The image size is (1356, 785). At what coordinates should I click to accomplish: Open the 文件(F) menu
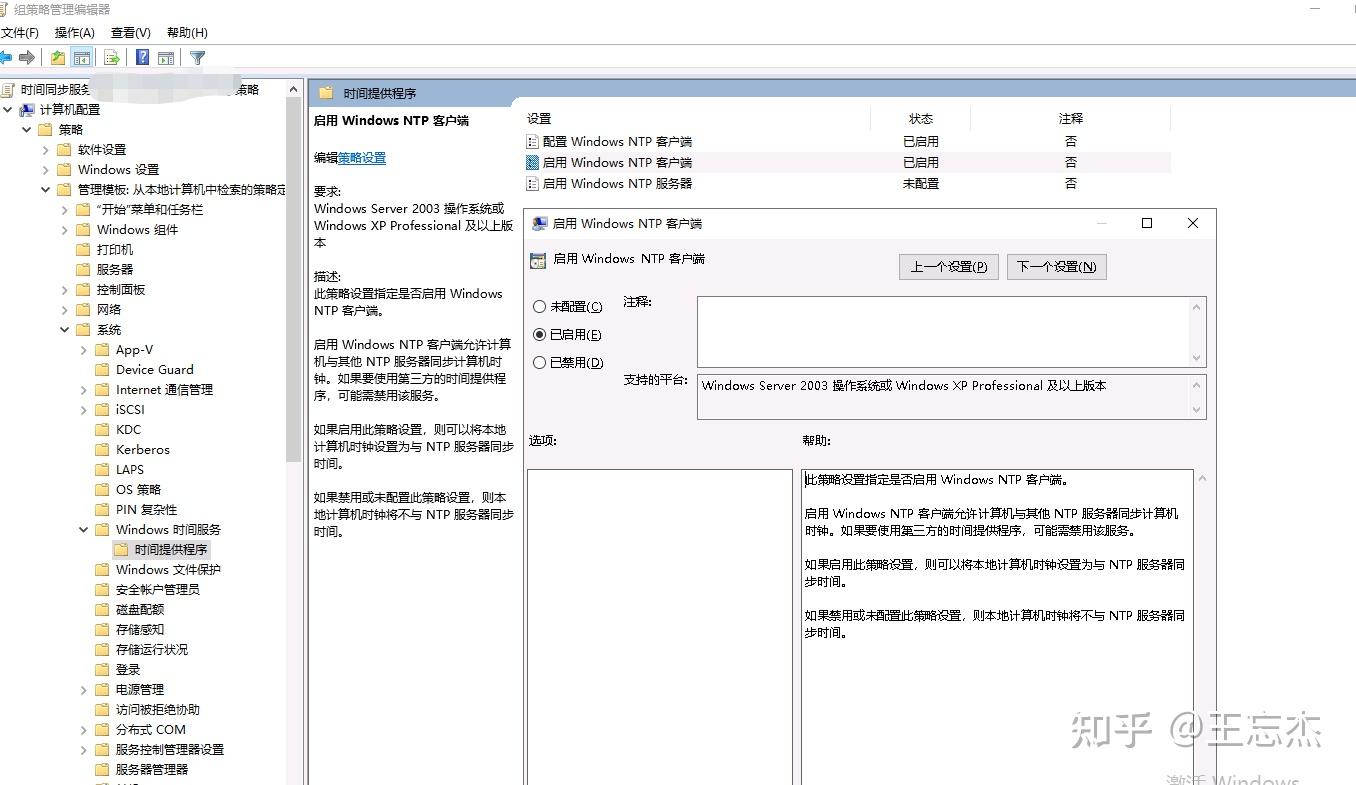(19, 33)
